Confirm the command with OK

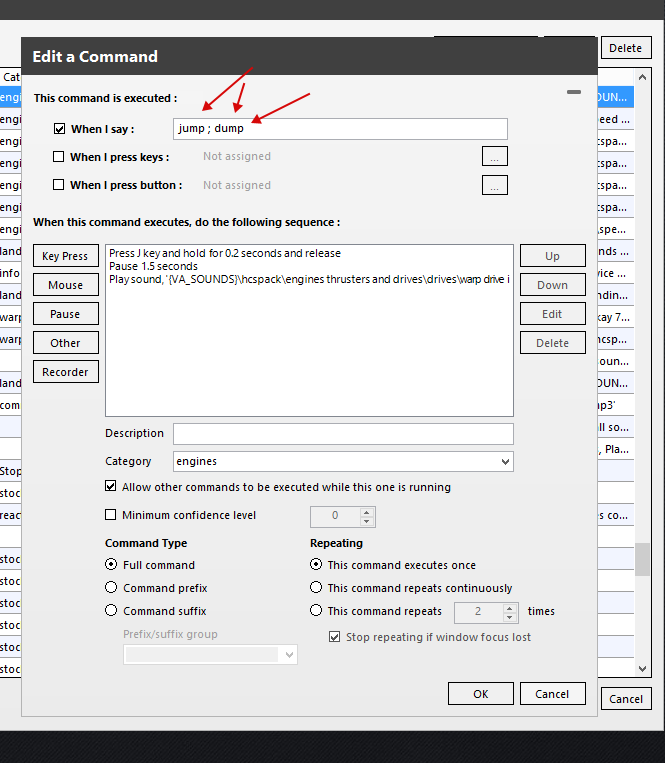click(481, 694)
